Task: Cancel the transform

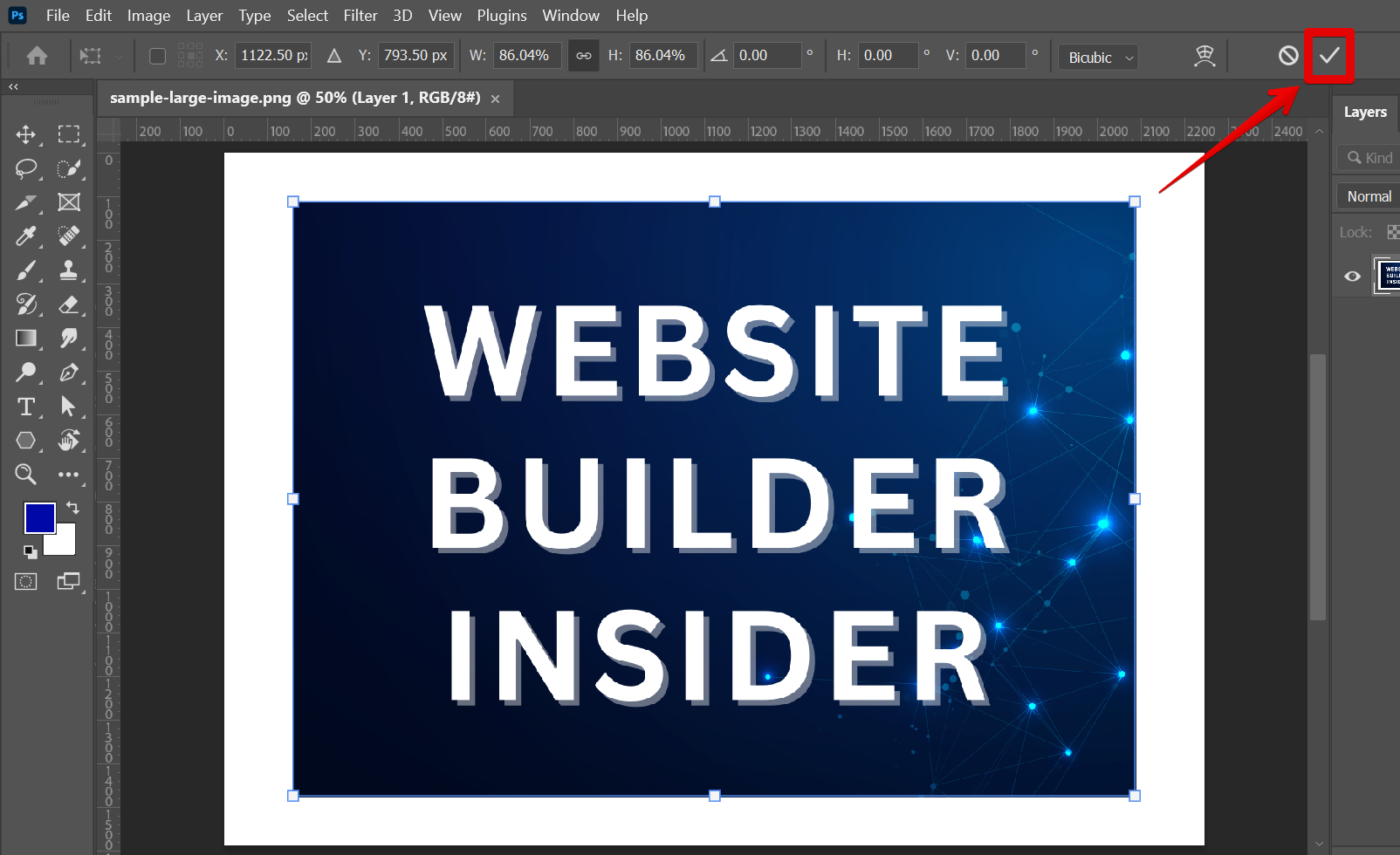Action: [1288, 56]
